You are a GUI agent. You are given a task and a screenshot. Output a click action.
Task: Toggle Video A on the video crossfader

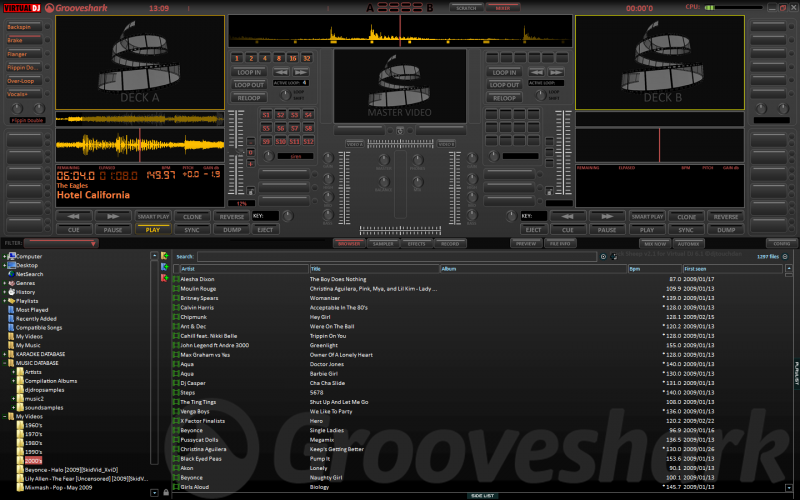[x=355, y=144]
